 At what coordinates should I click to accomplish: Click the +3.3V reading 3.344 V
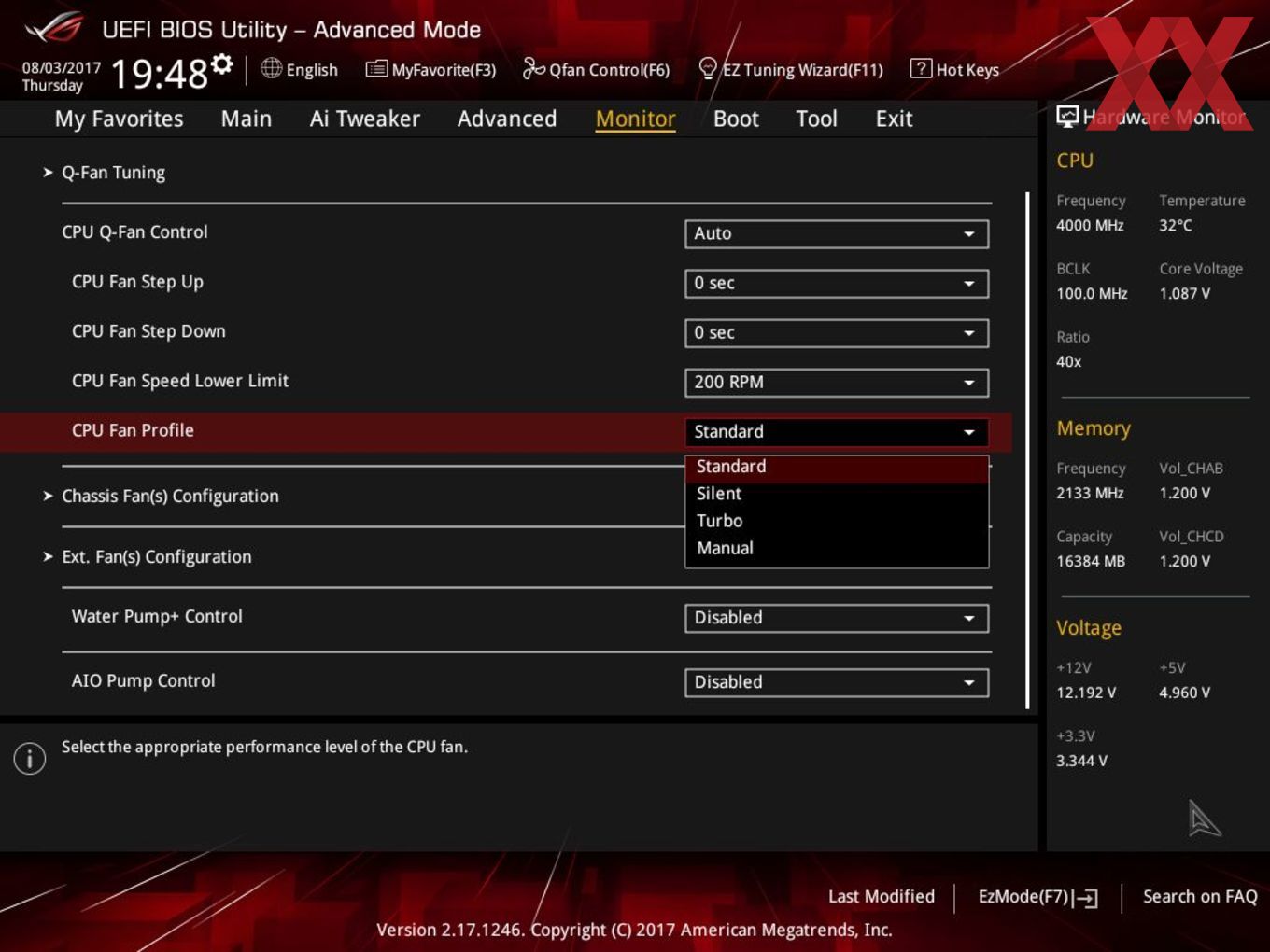1081,761
